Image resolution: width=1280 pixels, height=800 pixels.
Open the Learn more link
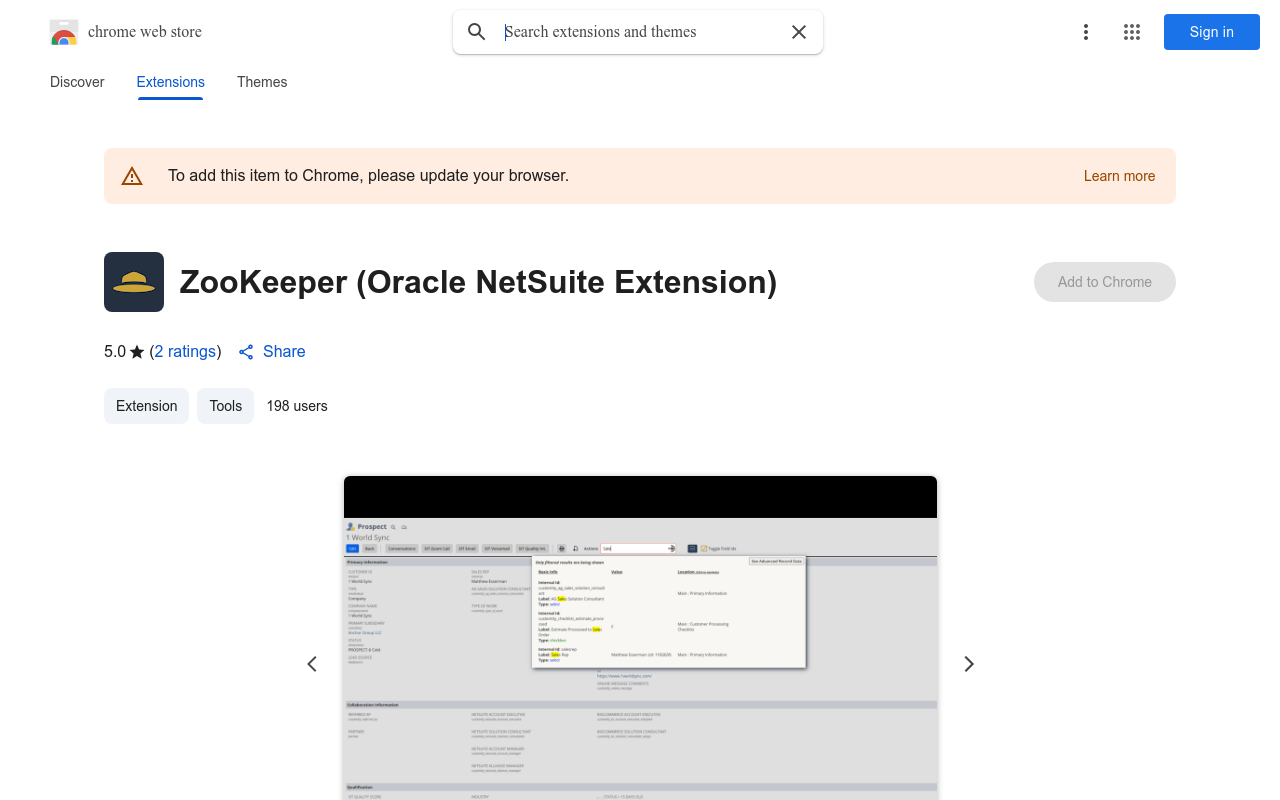(1120, 176)
